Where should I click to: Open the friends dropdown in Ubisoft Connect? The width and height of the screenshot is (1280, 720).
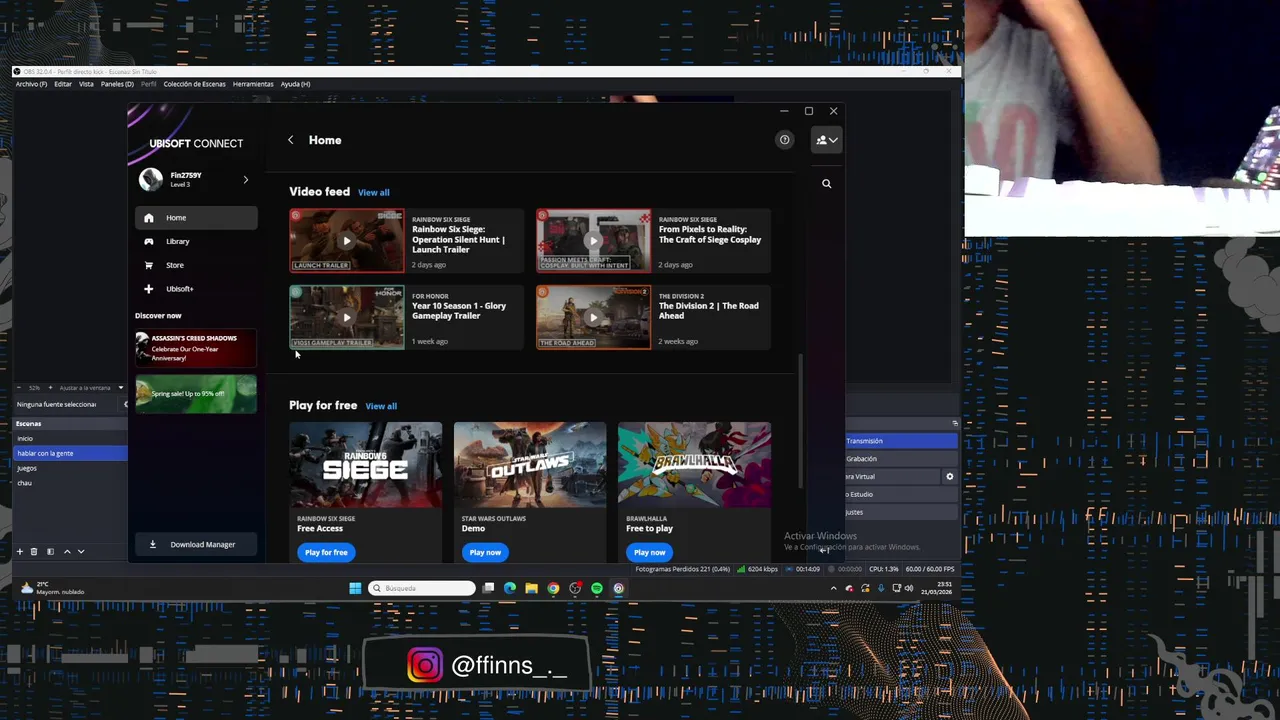(826, 140)
